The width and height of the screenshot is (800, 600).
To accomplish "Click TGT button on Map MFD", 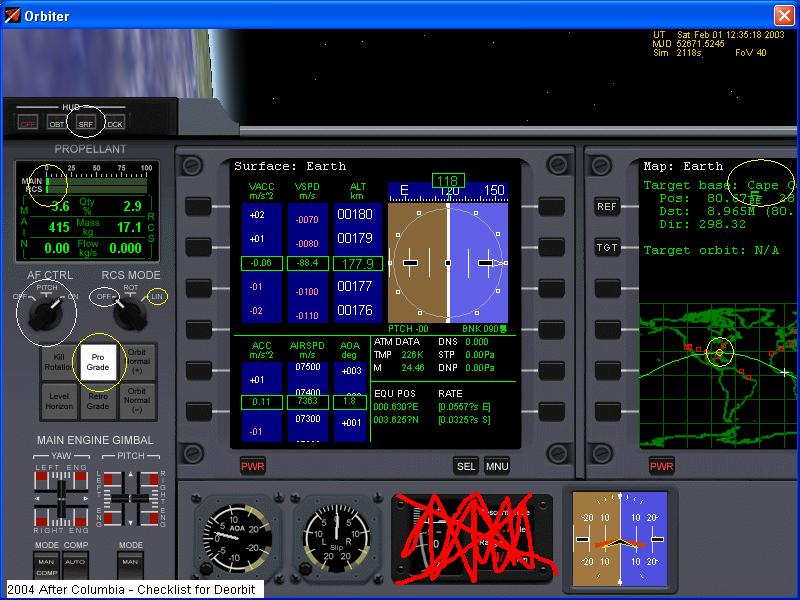I will pos(607,247).
